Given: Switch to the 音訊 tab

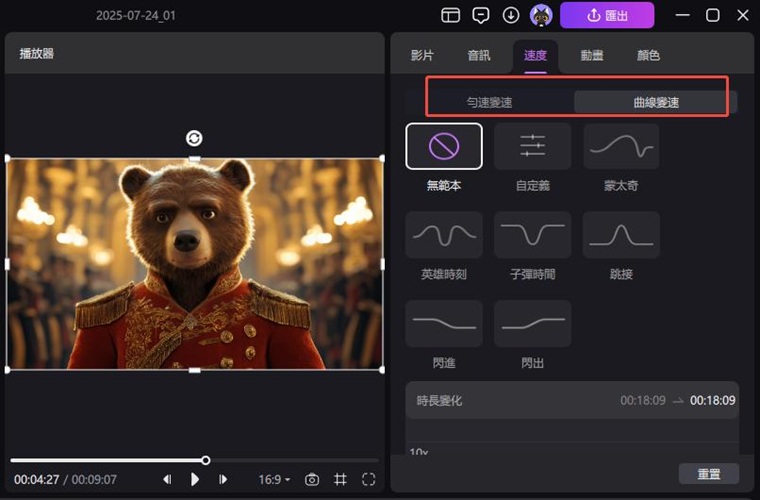Looking at the screenshot, I should (x=478, y=56).
